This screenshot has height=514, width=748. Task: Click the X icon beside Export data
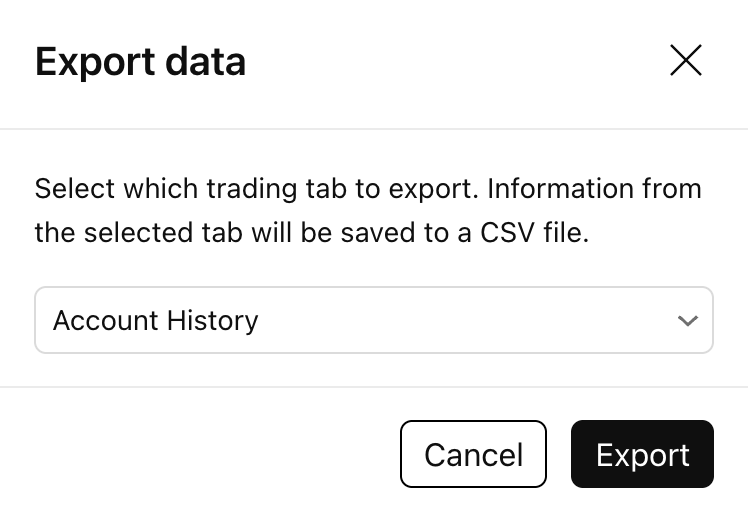[x=686, y=62]
